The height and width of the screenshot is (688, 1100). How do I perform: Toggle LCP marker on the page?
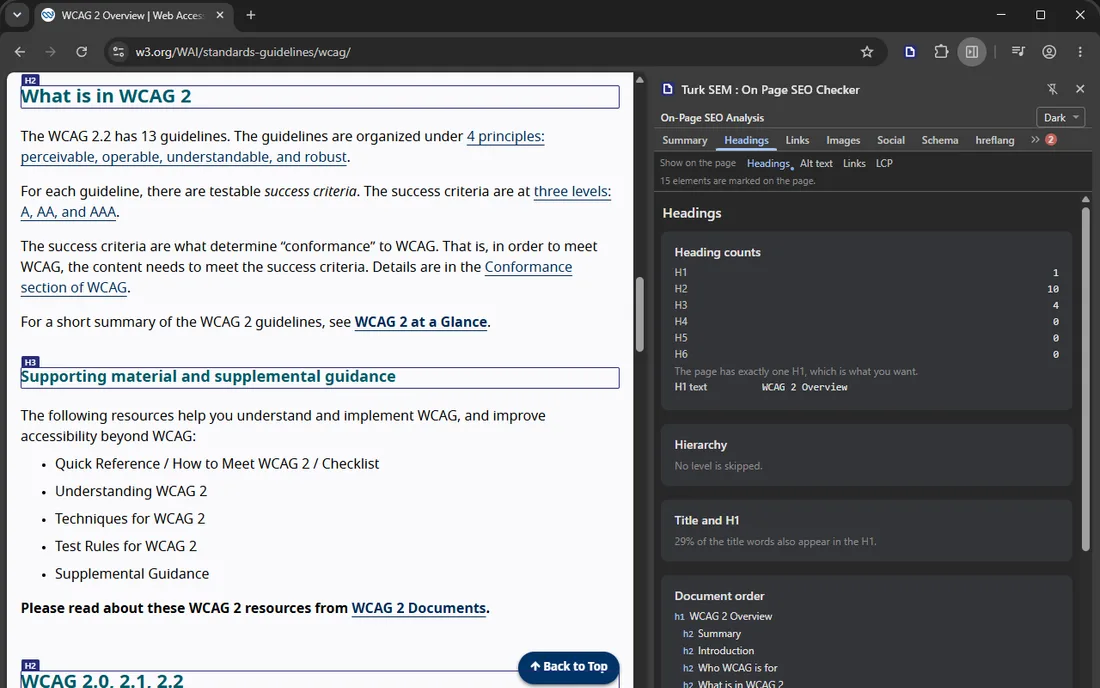pyautogui.click(x=884, y=163)
